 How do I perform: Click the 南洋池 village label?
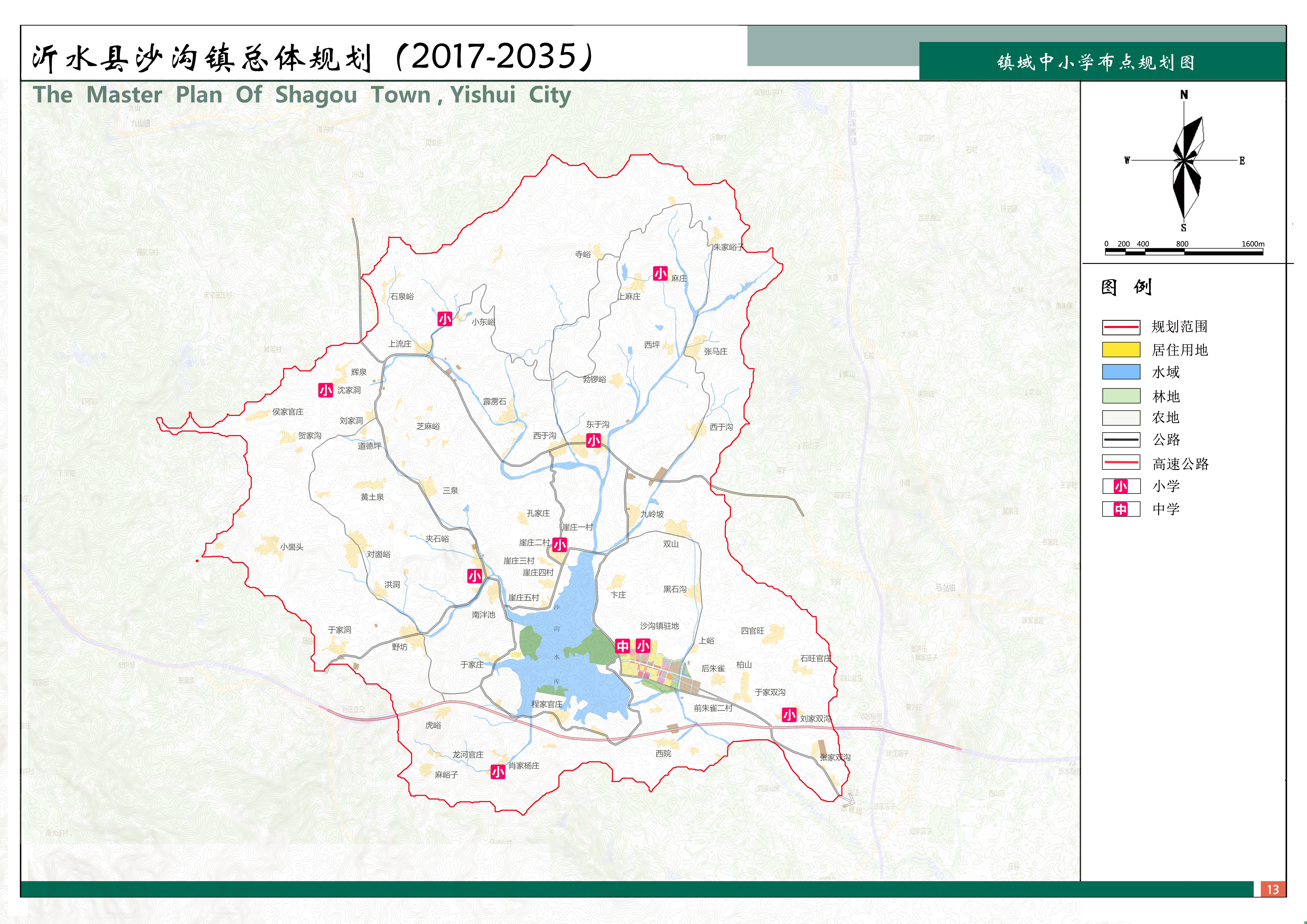click(x=483, y=615)
